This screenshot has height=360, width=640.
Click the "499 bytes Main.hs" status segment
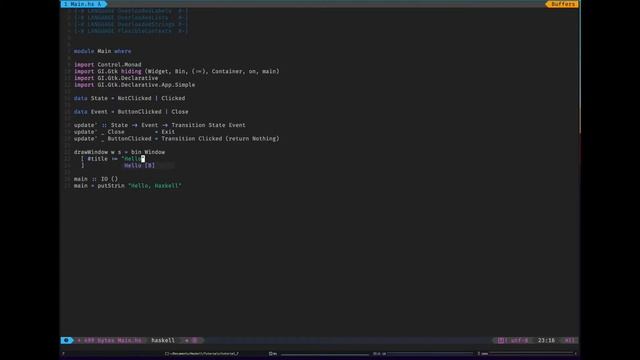tap(109, 340)
